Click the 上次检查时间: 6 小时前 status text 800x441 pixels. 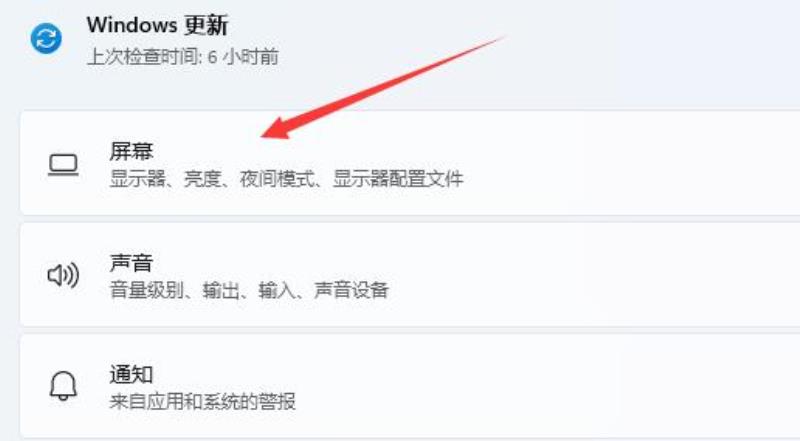pyautogui.click(x=183, y=57)
